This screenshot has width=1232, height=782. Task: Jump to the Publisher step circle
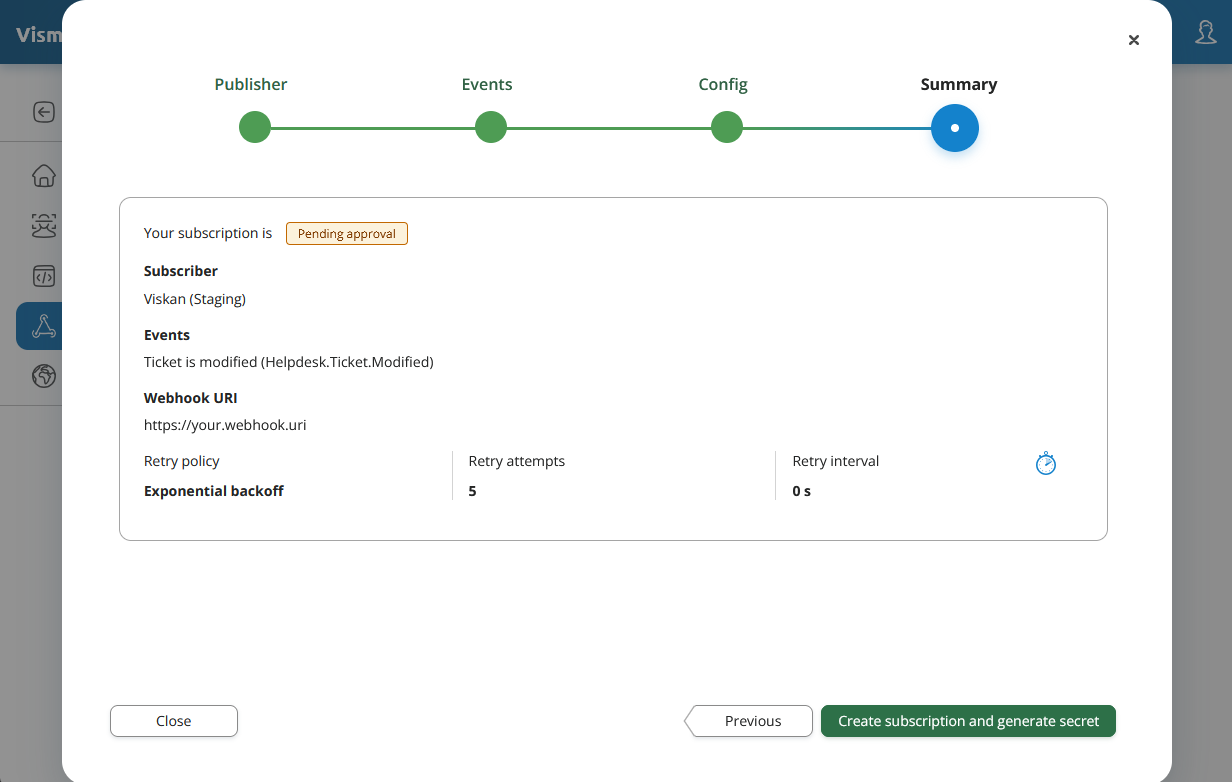coord(255,127)
